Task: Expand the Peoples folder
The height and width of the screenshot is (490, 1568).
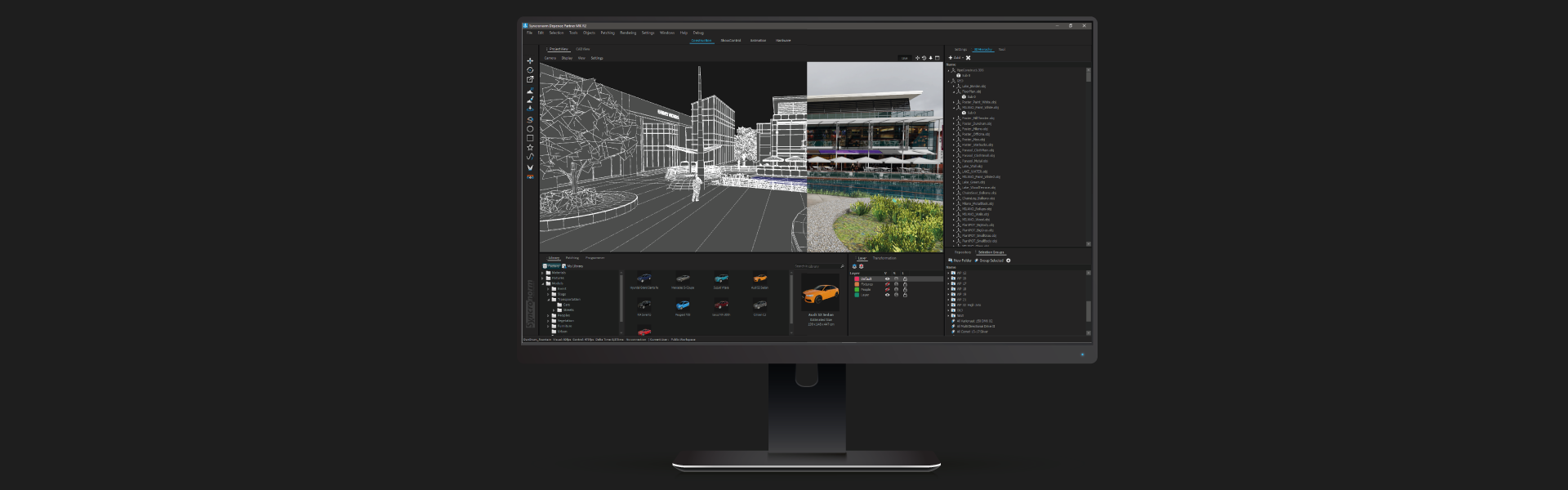Action: click(548, 315)
